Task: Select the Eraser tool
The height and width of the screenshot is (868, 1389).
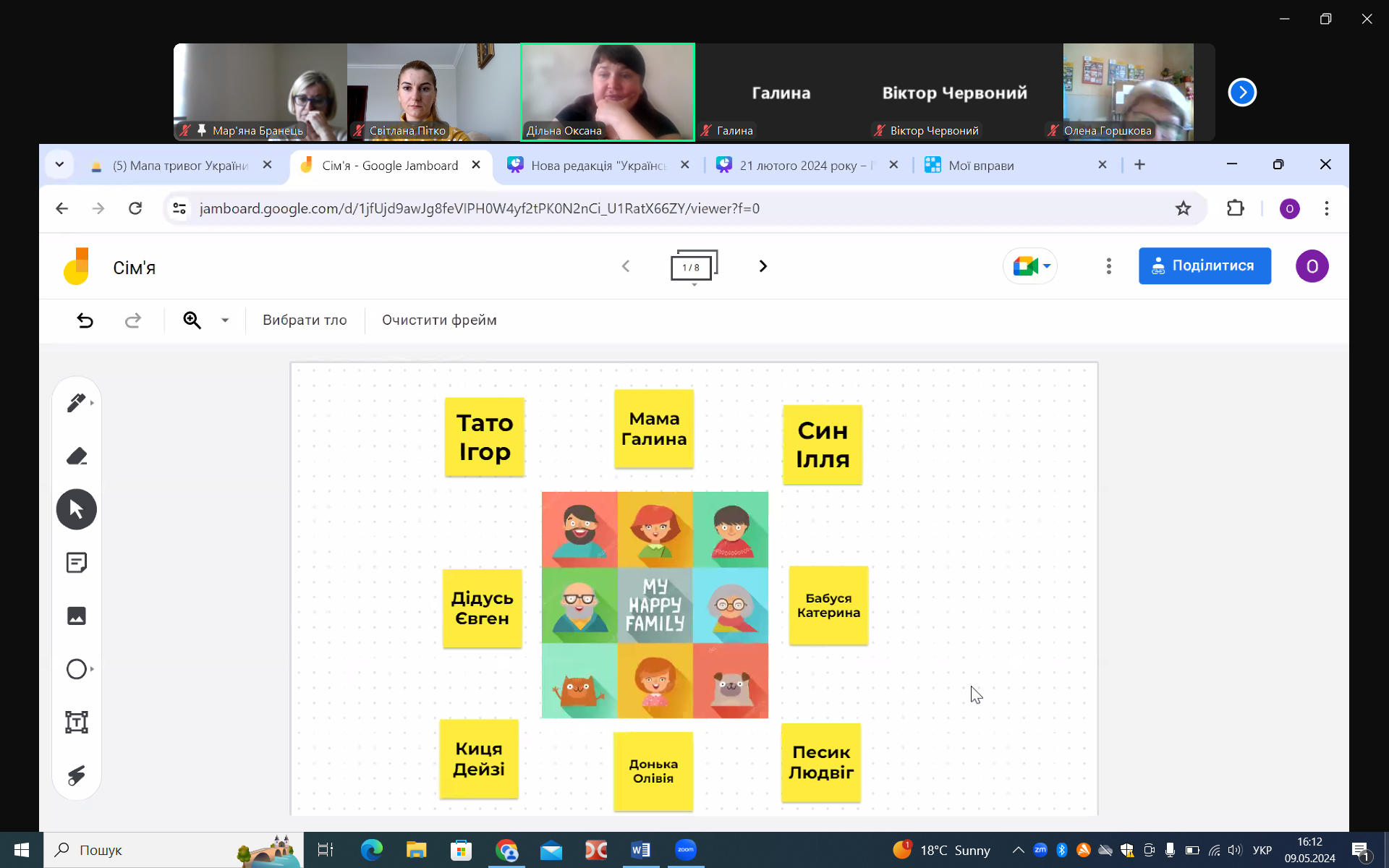Action: click(x=76, y=456)
